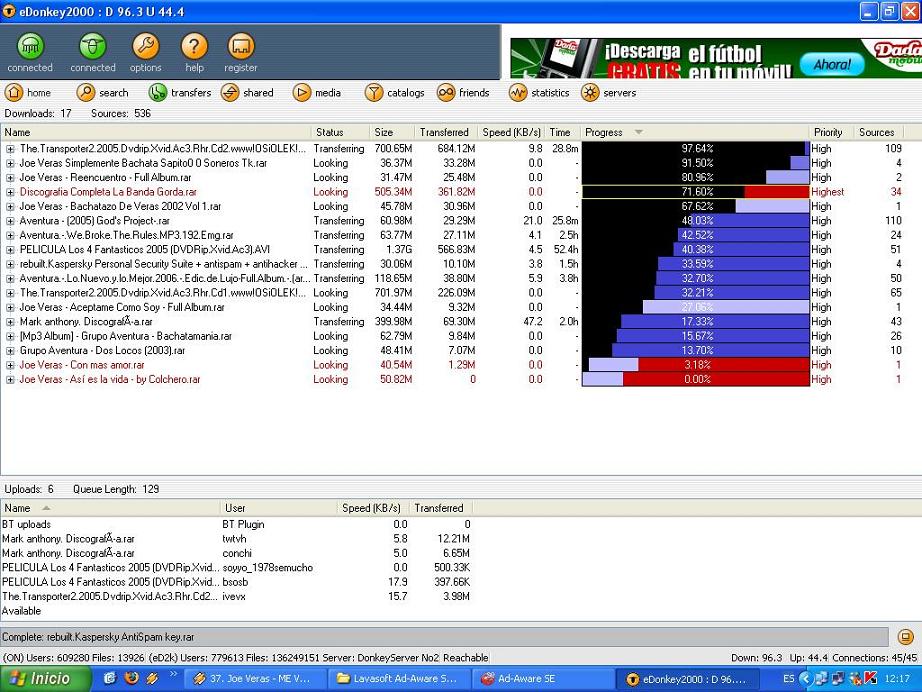Sort downloads by Progress column
This screenshot has height=692, width=922.
pos(694,132)
